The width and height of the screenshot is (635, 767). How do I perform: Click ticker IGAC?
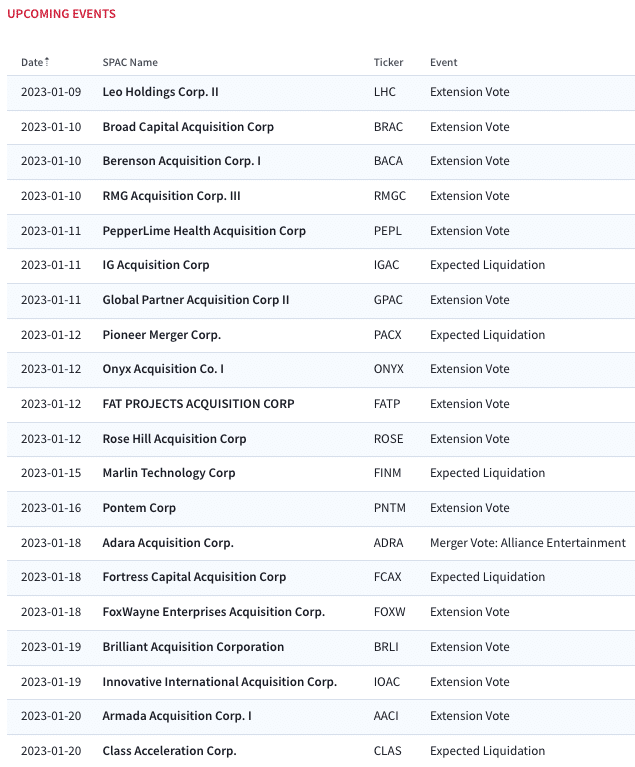(x=386, y=265)
